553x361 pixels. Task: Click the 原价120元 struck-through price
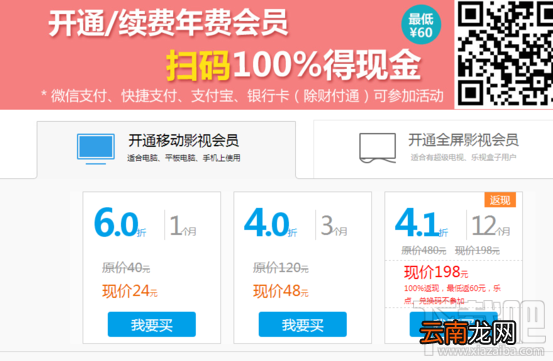281,268
